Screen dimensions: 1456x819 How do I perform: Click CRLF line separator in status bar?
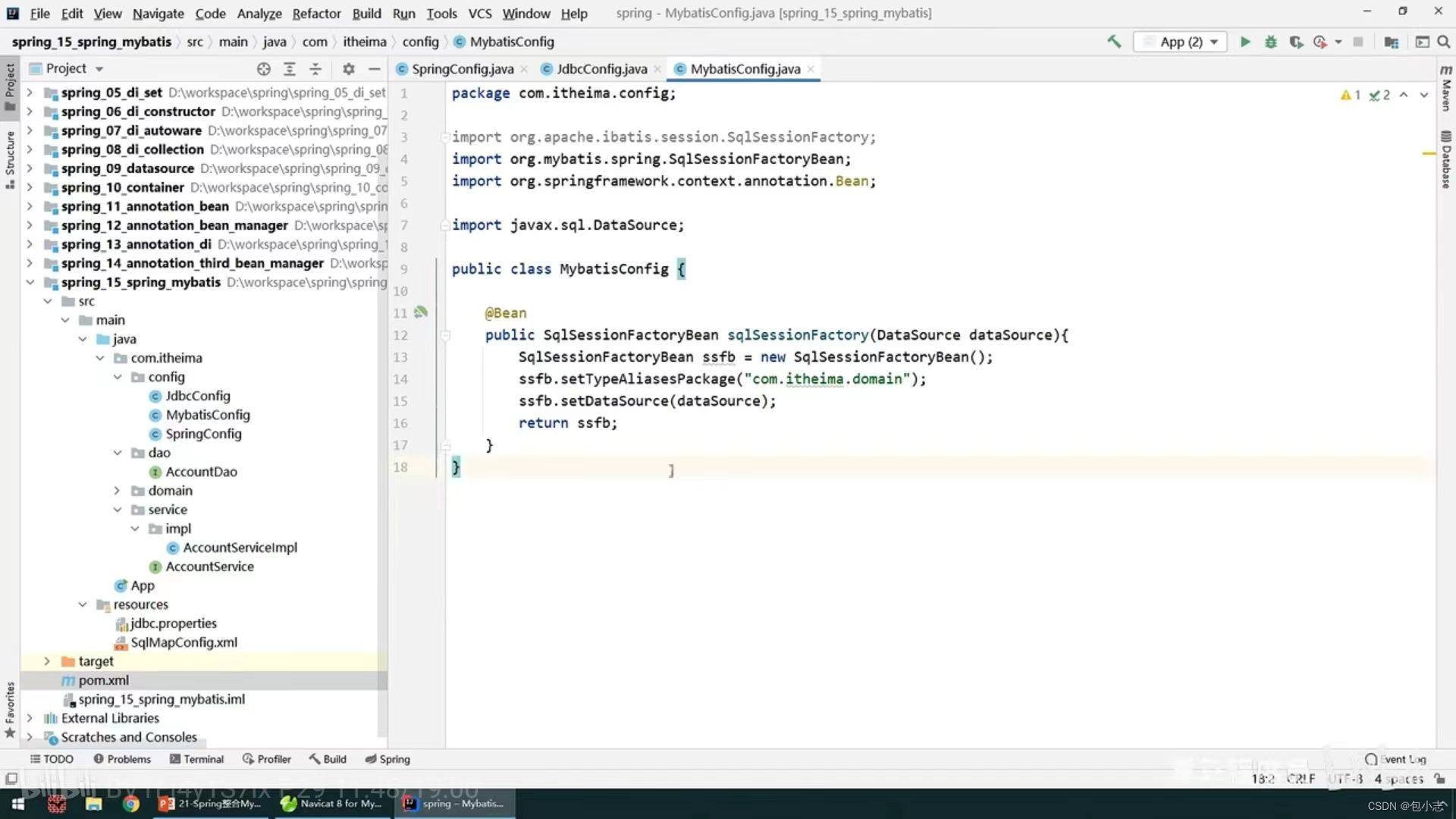[x=1301, y=779]
